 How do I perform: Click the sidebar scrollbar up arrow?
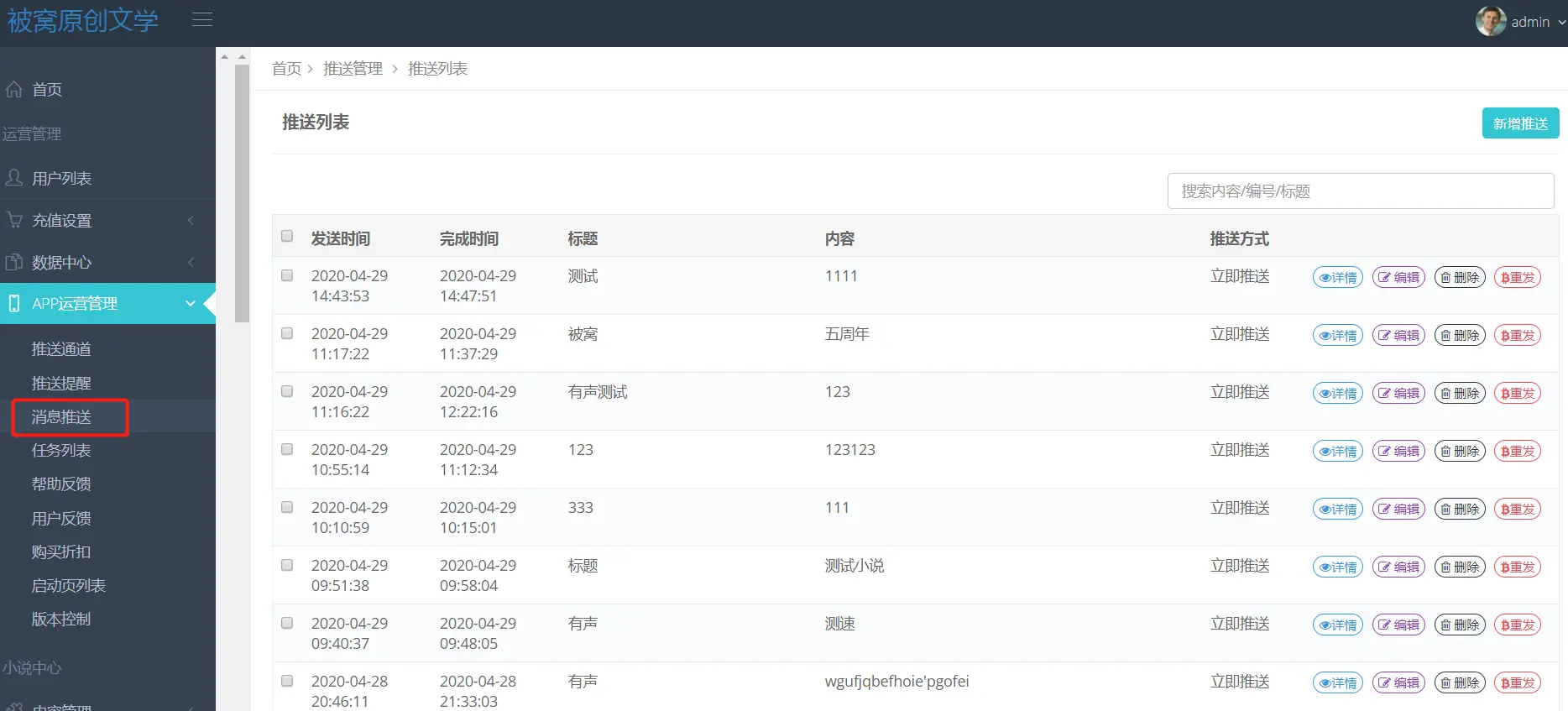[242, 56]
